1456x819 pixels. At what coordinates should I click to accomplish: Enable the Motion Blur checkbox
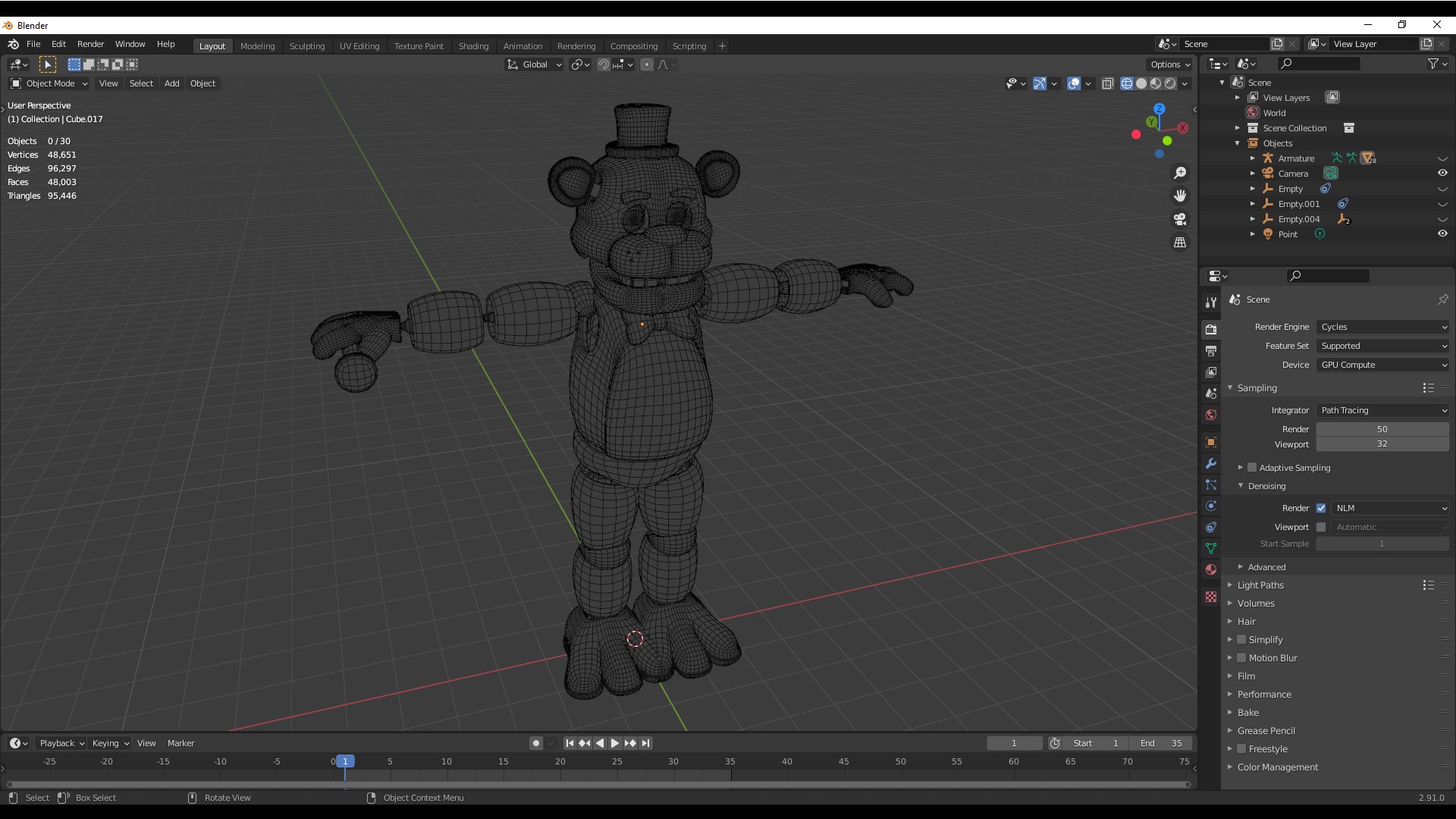[1241, 658]
